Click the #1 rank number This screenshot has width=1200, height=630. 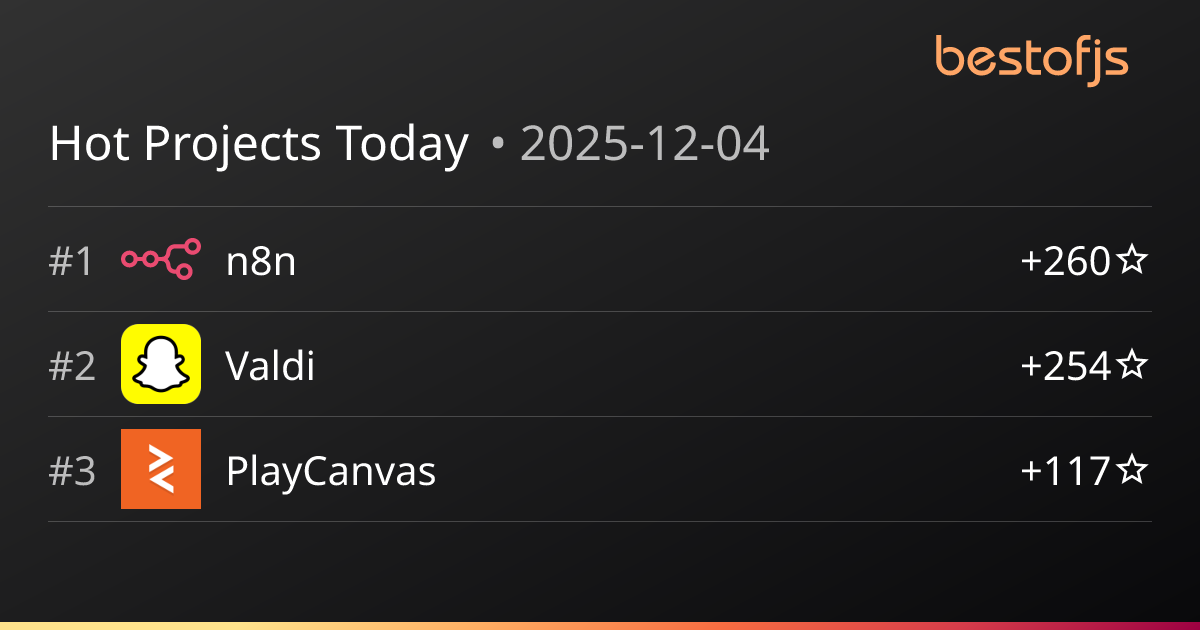[71, 262]
